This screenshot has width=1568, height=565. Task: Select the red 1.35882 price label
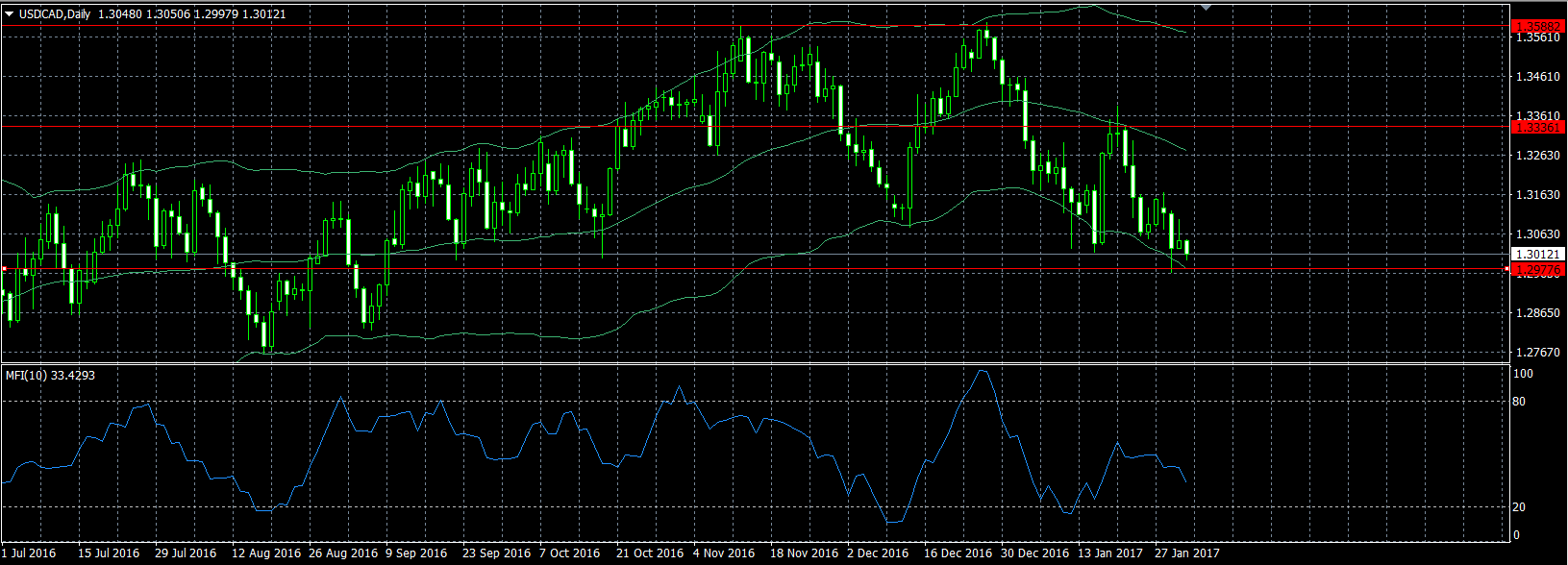point(1537,25)
